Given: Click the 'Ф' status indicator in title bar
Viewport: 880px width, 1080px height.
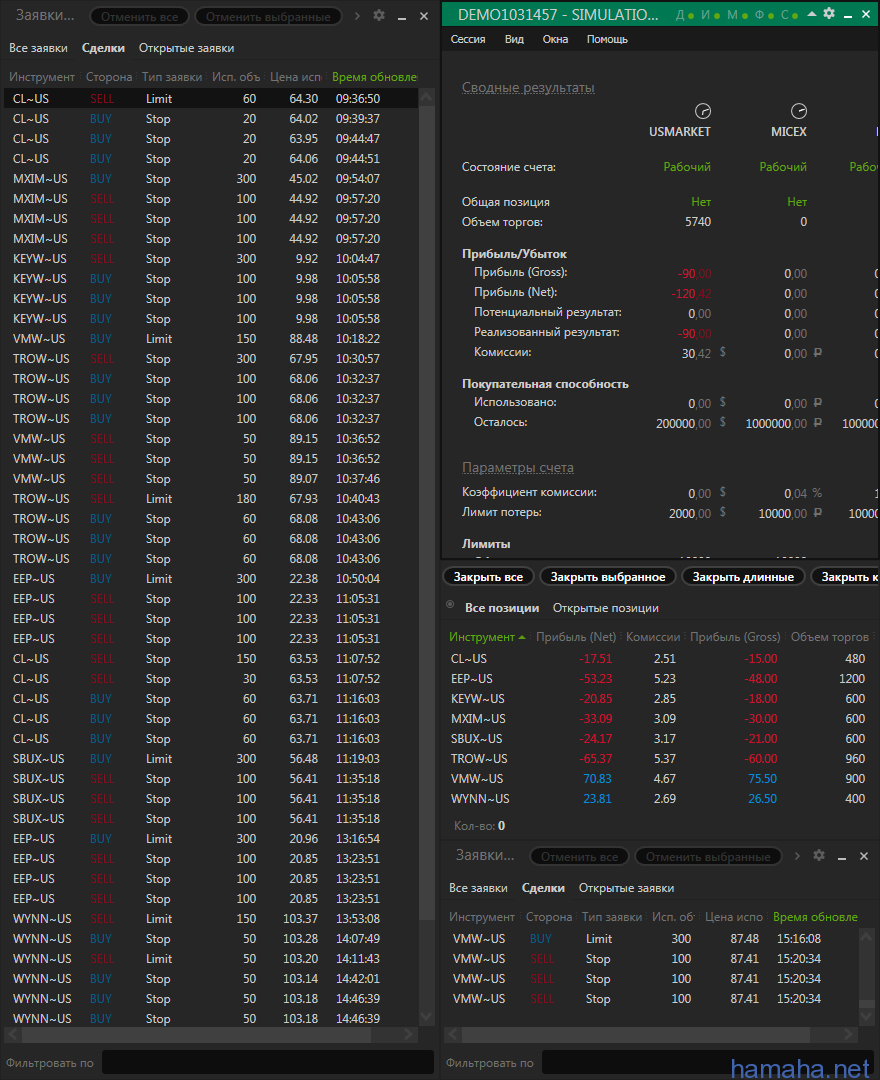Looking at the screenshot, I should (759, 15).
